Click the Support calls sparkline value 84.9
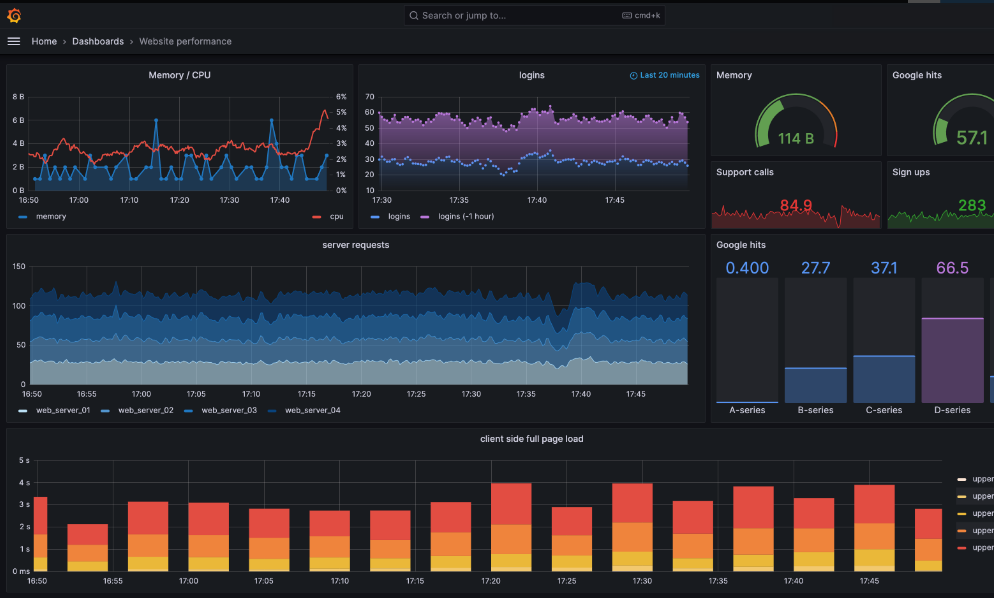Image resolution: width=994 pixels, height=598 pixels. point(795,206)
